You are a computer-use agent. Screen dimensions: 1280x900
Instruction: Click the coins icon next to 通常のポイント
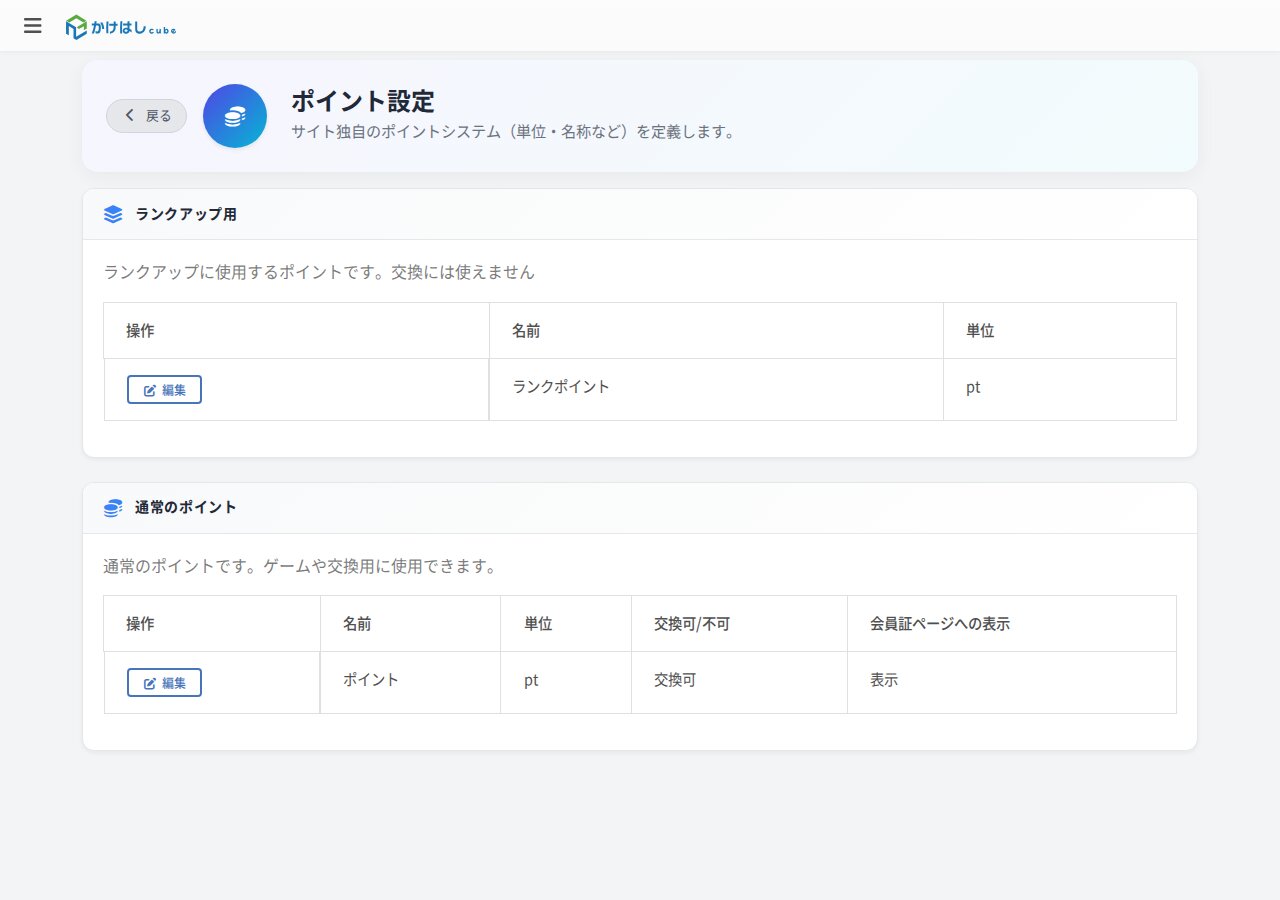coord(113,508)
